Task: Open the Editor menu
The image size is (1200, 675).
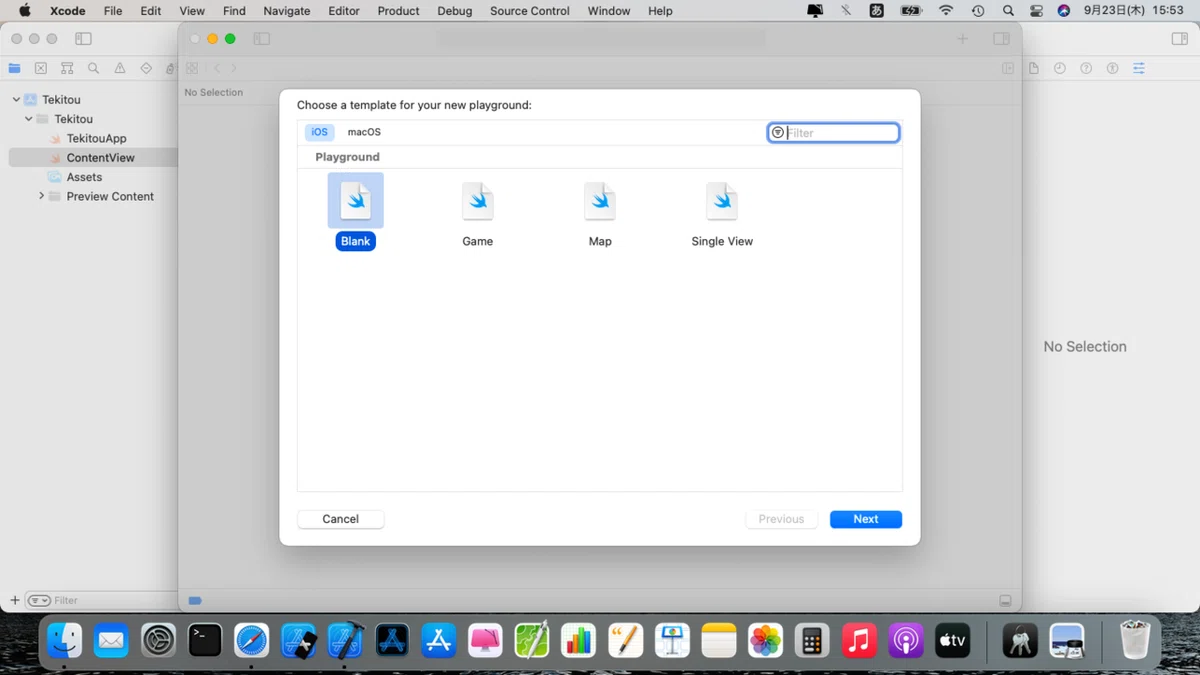Action: pos(344,11)
